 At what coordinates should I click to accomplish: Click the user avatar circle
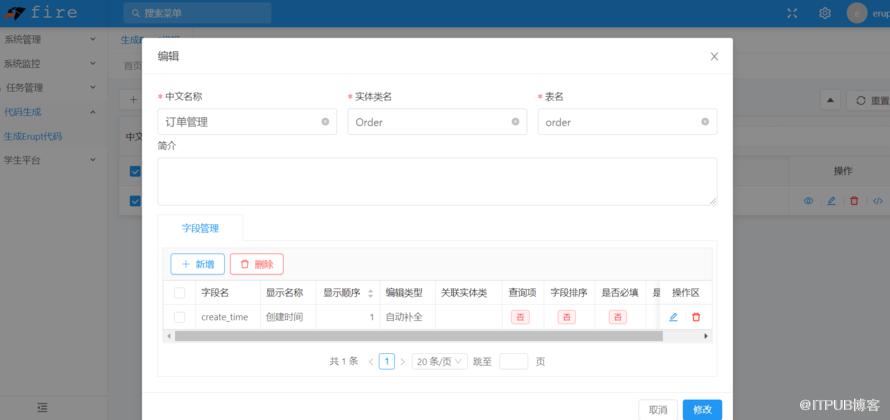click(x=857, y=13)
